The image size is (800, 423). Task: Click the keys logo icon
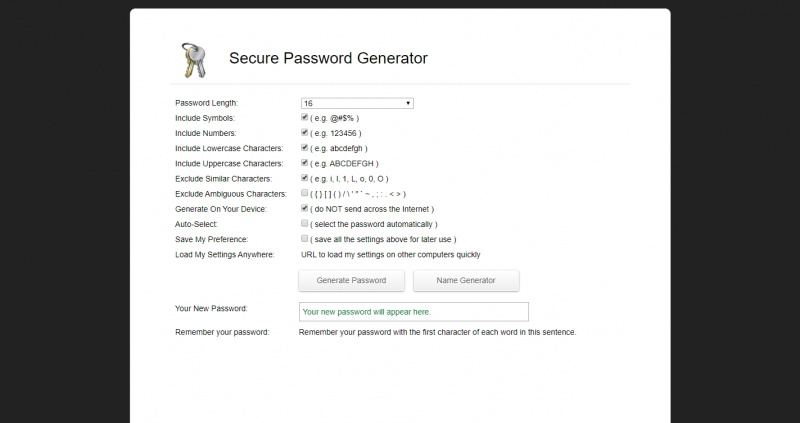193,60
